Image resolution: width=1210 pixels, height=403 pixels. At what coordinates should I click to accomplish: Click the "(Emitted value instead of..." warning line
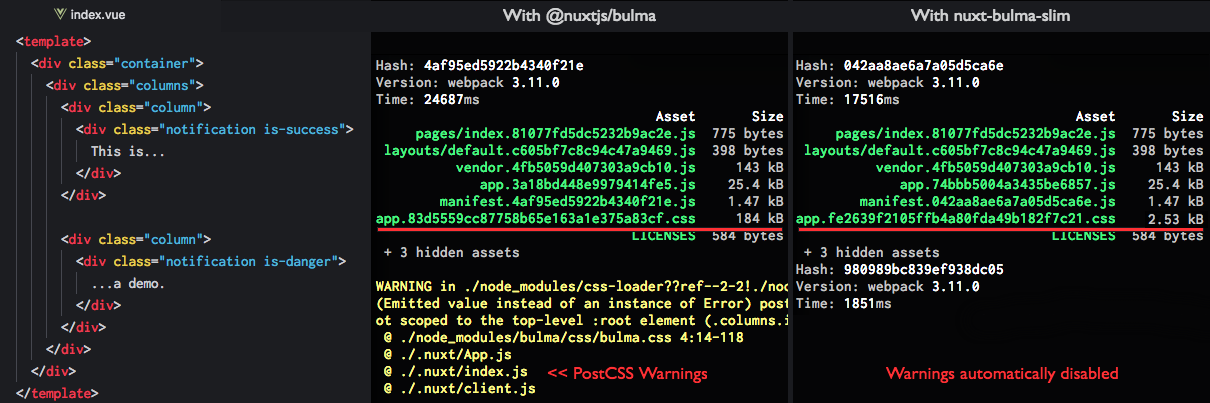pos(580,304)
